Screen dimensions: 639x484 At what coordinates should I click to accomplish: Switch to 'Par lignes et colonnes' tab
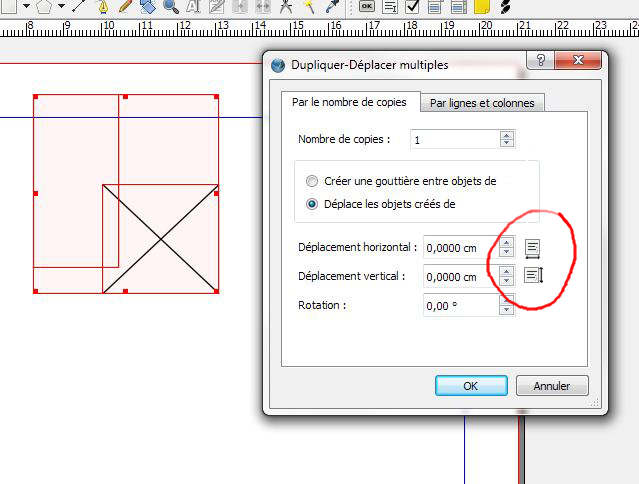tap(481, 103)
